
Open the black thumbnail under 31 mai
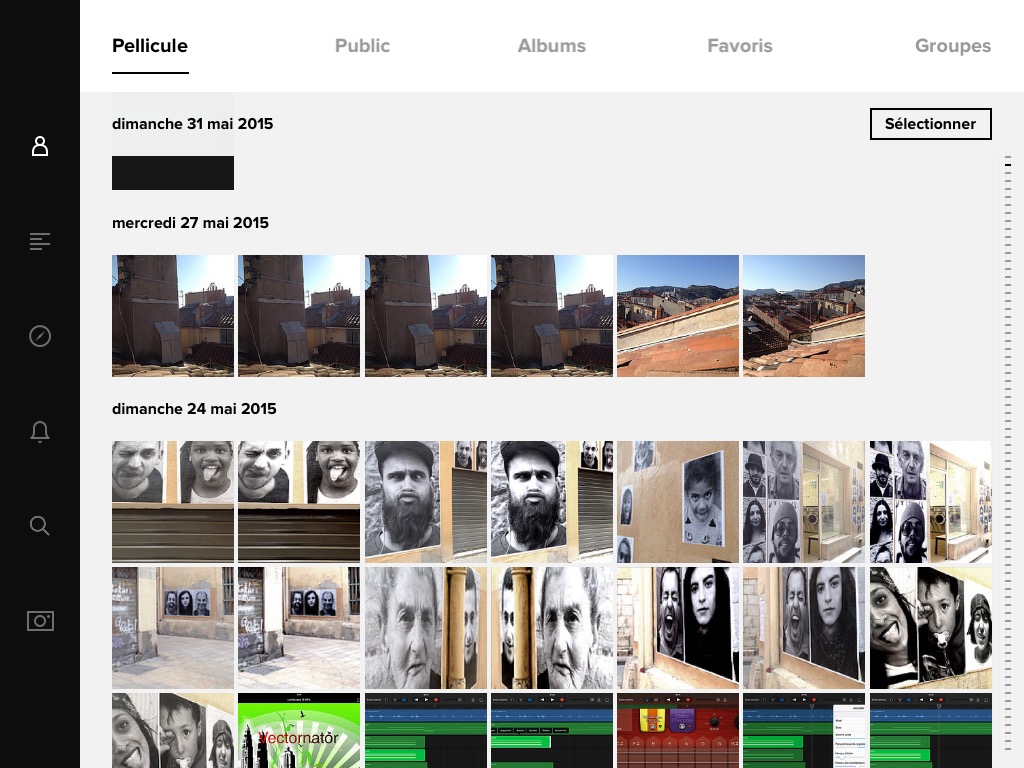(173, 173)
